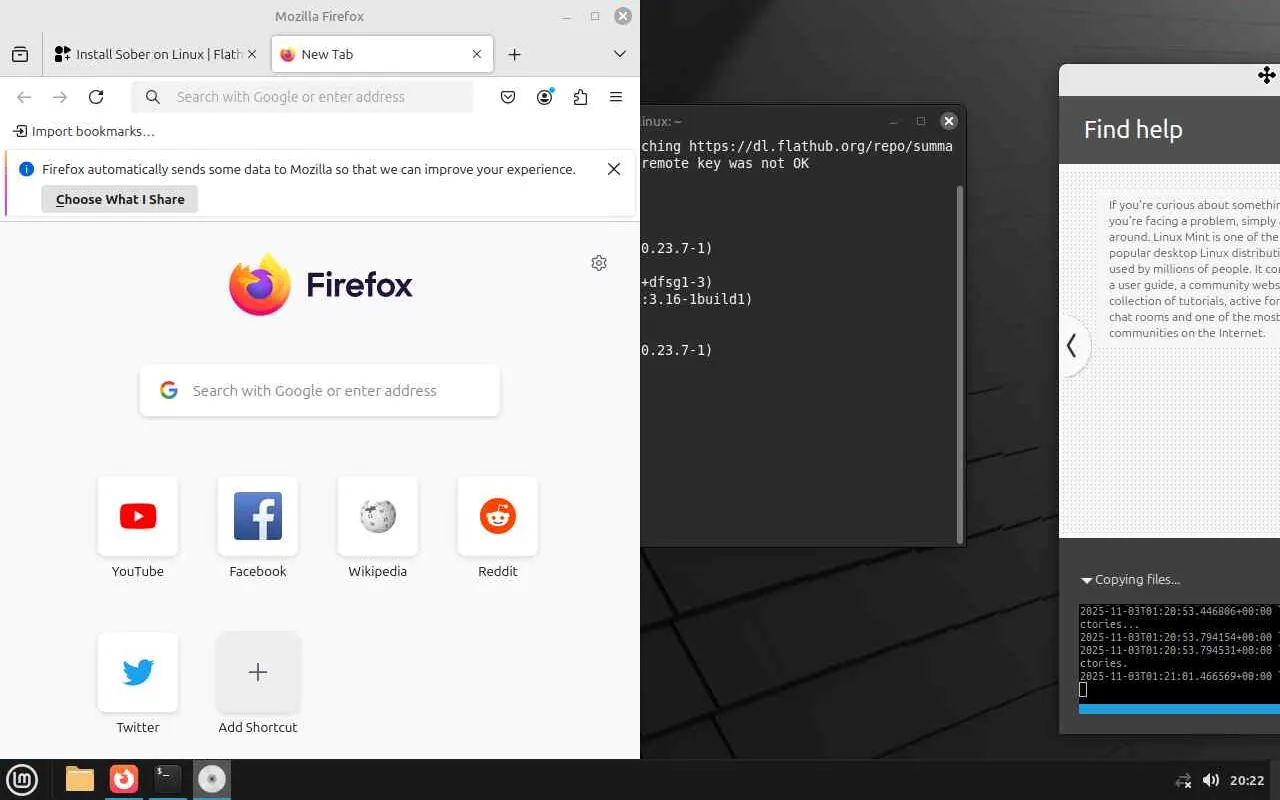Image resolution: width=1280 pixels, height=800 pixels.
Task: Open the Extensions puzzle icon
Action: [580, 97]
